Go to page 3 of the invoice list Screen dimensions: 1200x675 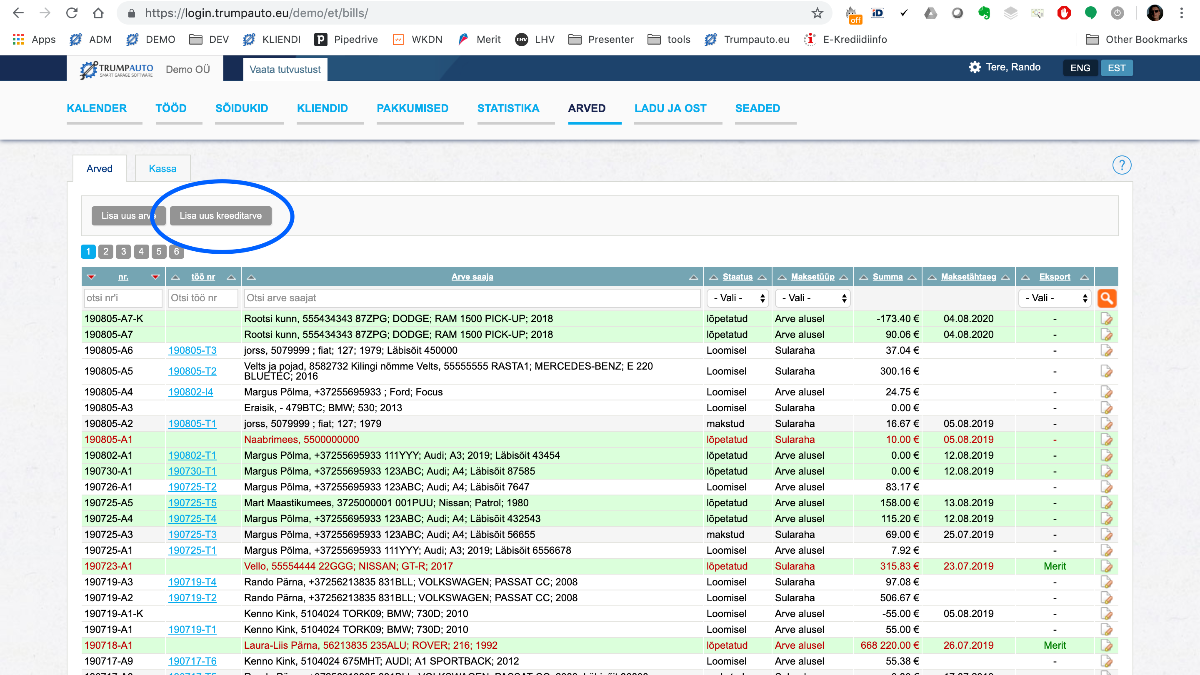pyautogui.click(x=124, y=252)
